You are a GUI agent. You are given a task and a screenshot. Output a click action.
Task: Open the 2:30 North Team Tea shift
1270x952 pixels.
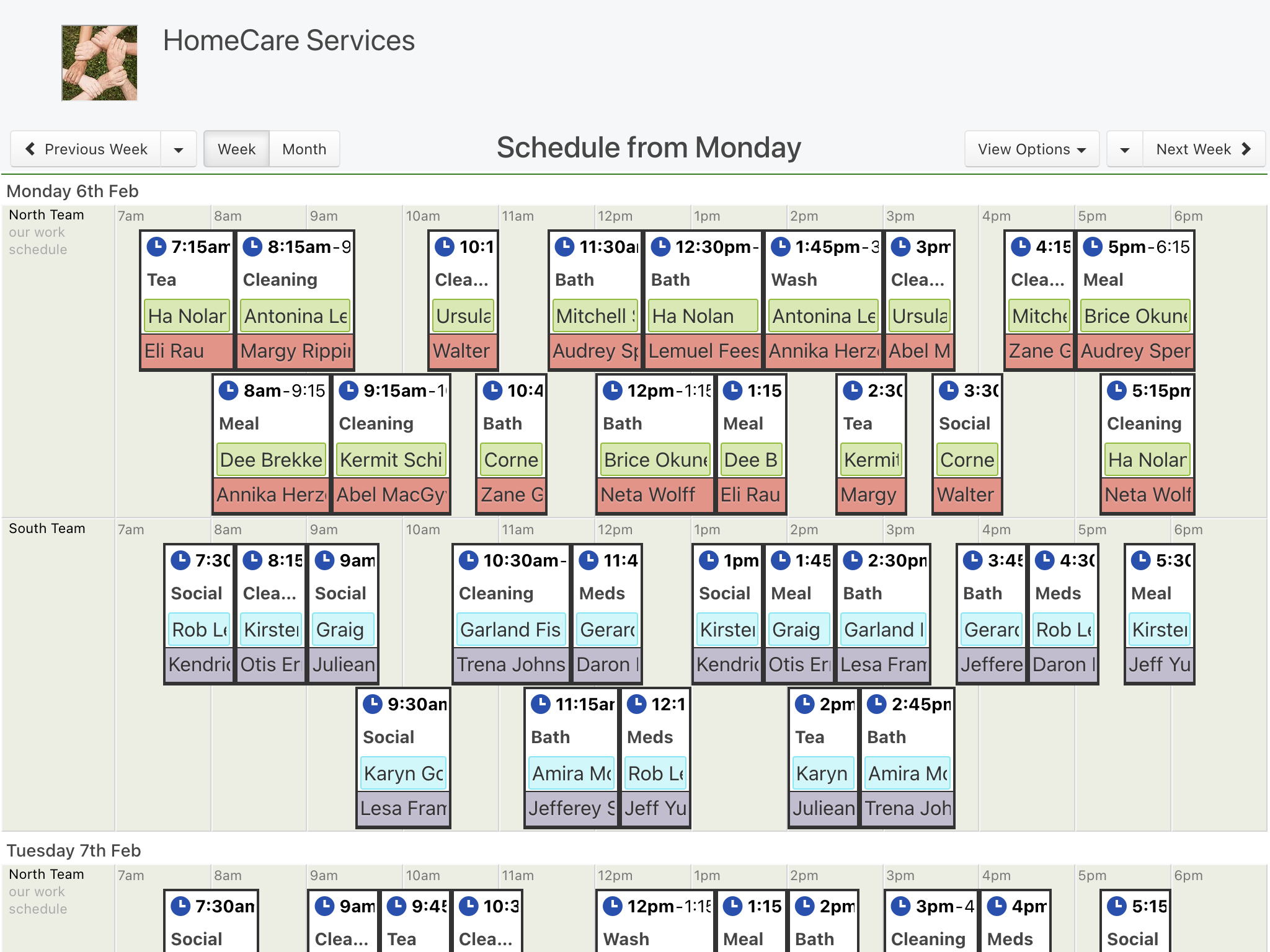pyautogui.click(x=871, y=444)
